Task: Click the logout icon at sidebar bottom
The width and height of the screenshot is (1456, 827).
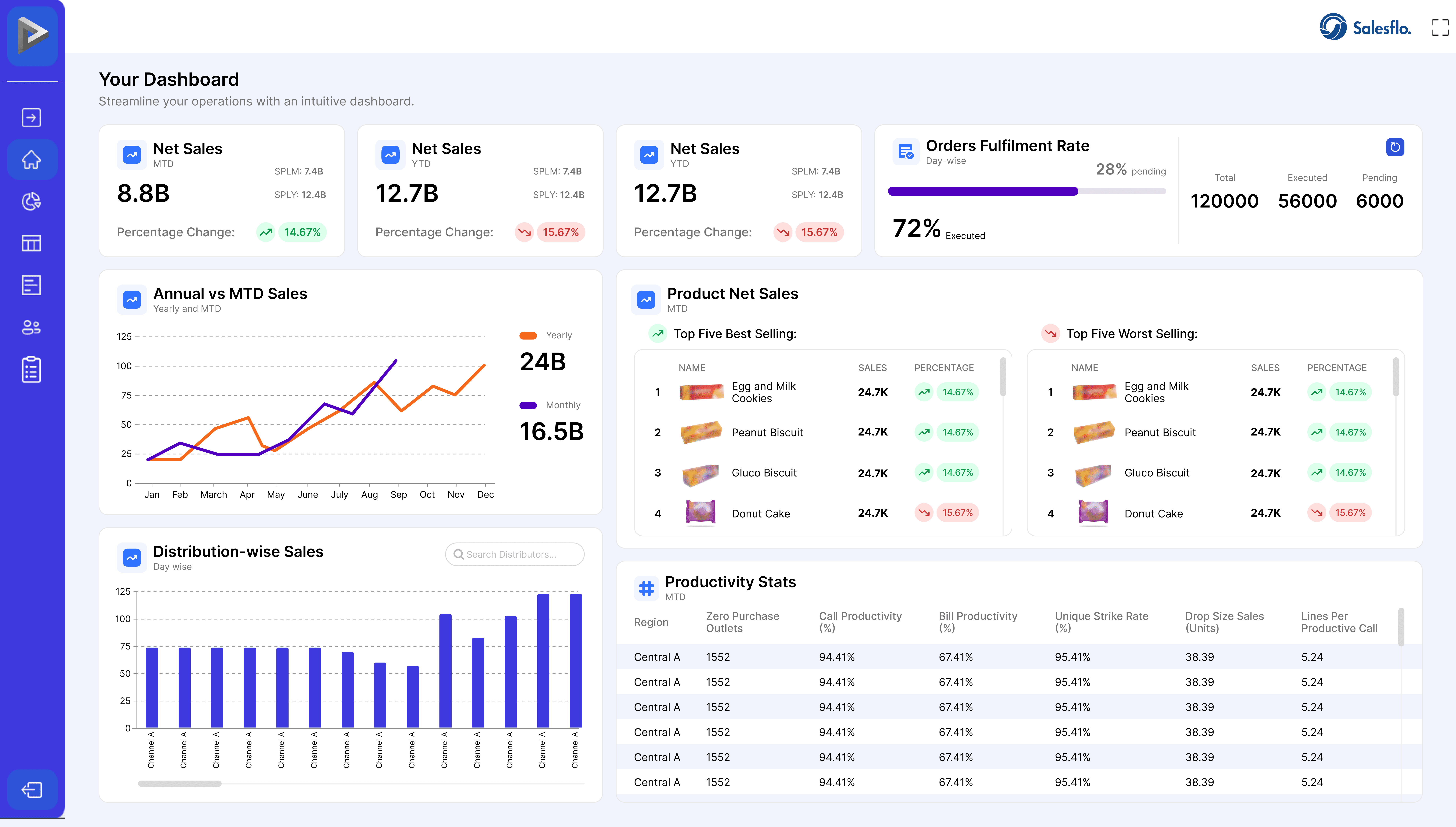Action: pyautogui.click(x=31, y=789)
